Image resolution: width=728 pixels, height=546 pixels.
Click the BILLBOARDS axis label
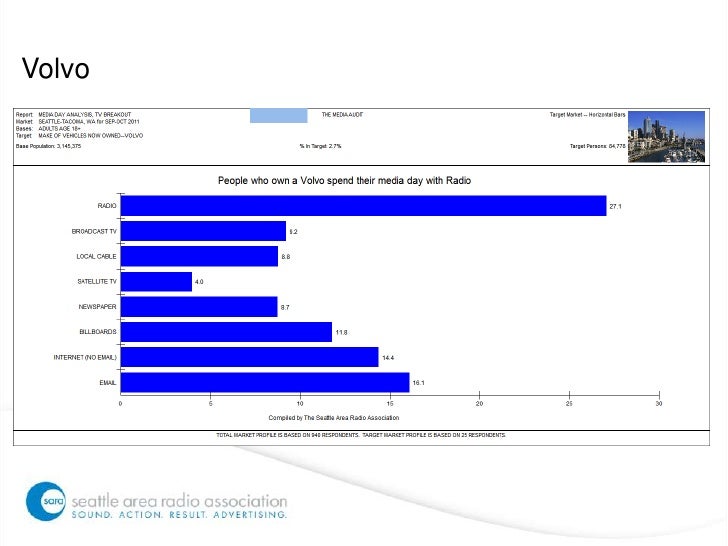pyautogui.click(x=98, y=332)
